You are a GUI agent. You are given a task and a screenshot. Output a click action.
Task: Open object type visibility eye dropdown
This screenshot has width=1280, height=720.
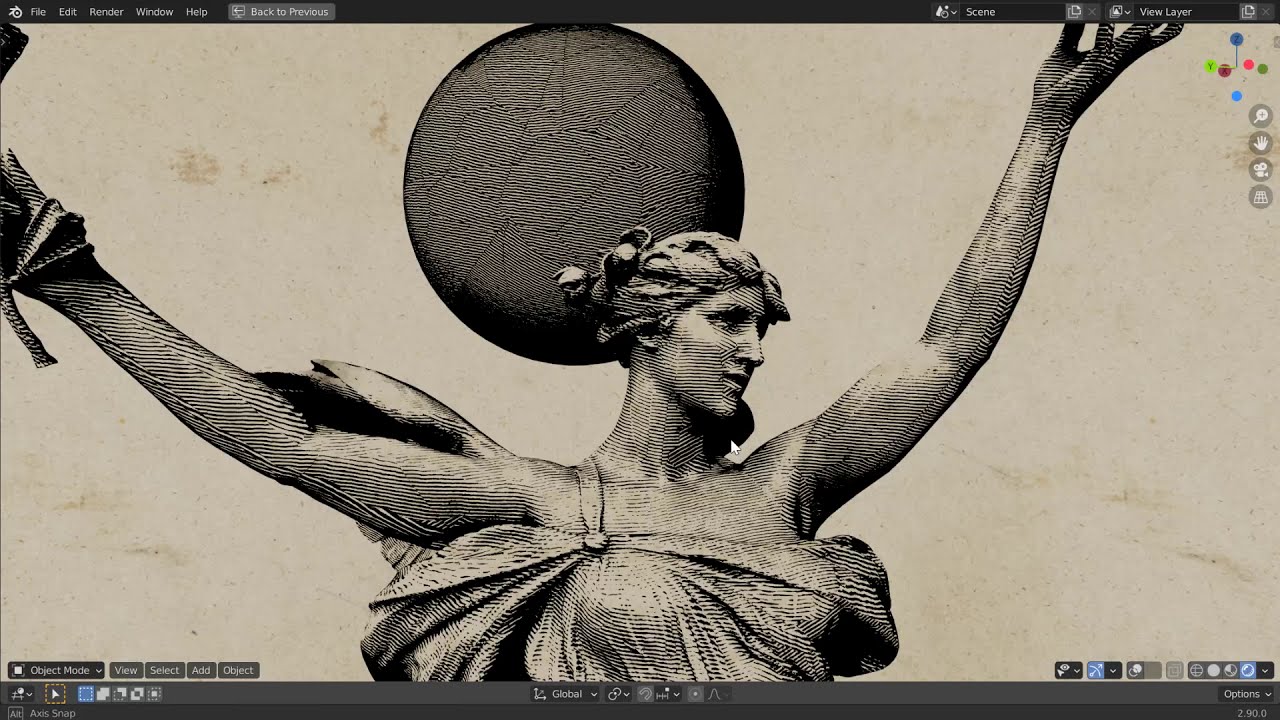[1069, 670]
